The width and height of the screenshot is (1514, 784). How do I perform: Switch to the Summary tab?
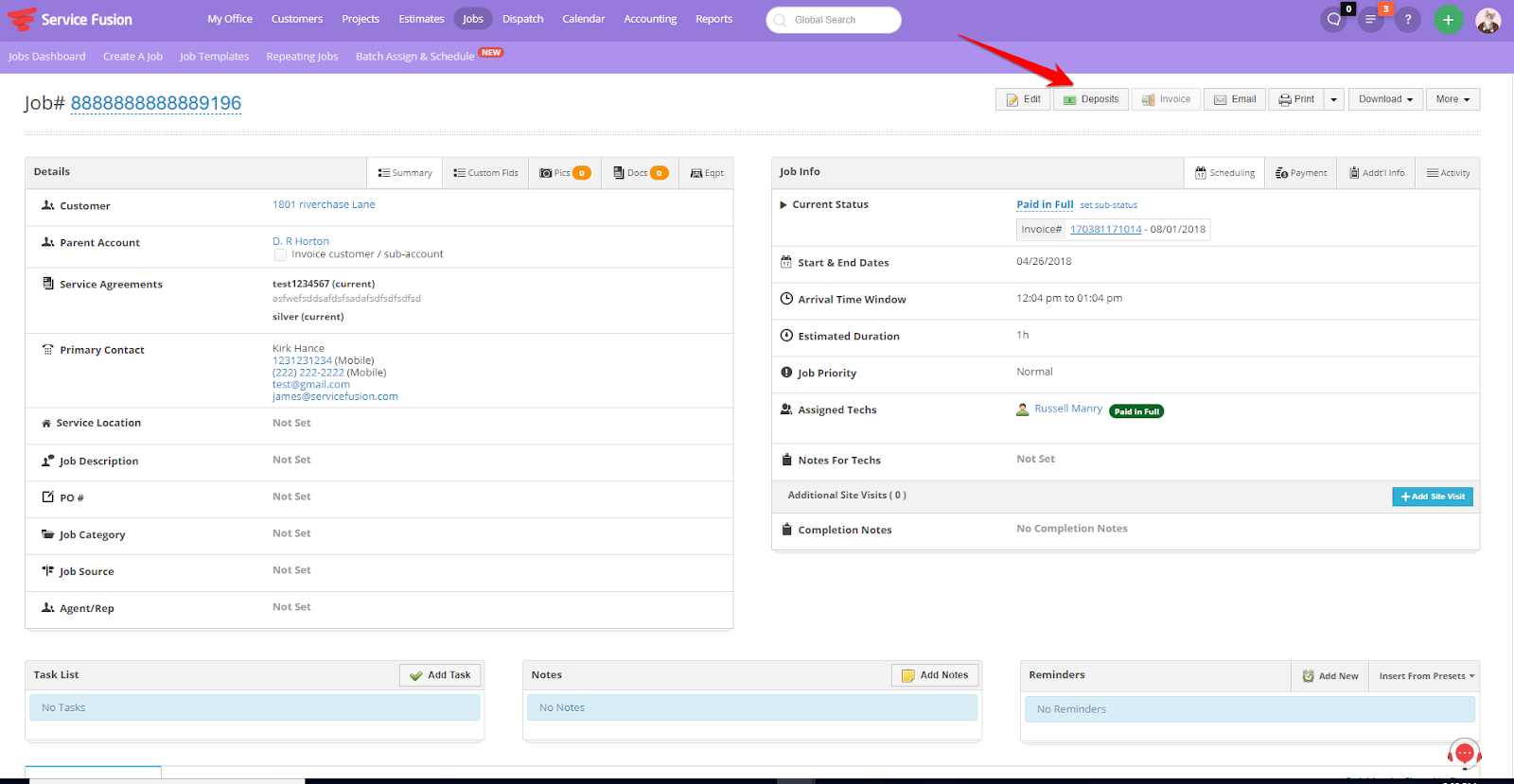405,173
